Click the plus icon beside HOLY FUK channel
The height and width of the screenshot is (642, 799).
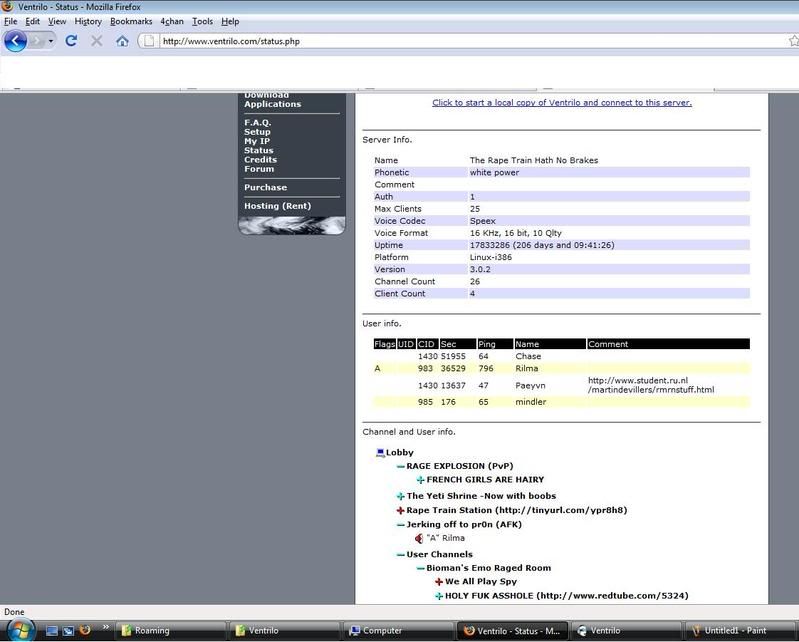point(439,596)
